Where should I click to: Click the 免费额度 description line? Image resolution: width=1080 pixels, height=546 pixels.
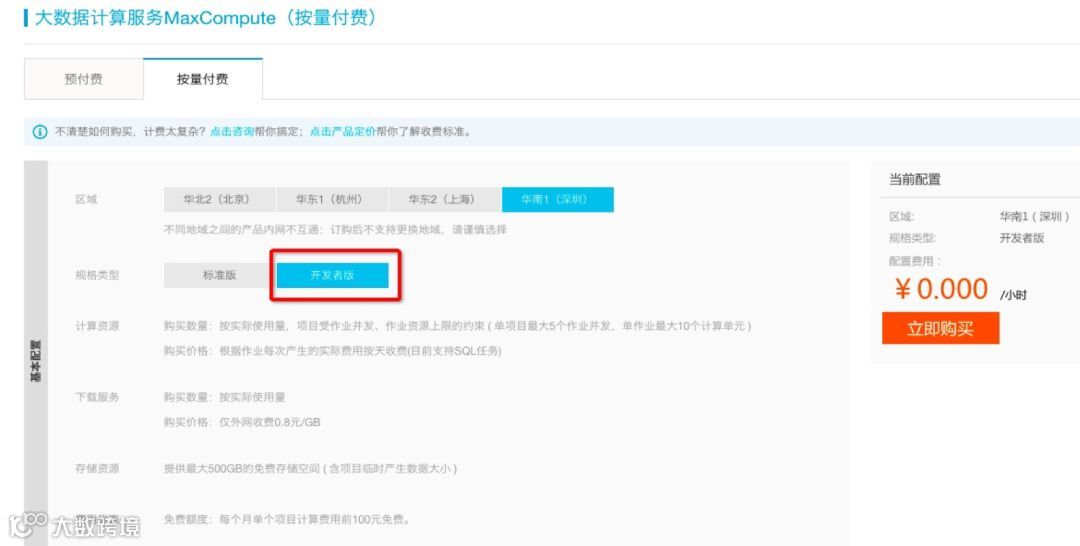(x=287, y=519)
